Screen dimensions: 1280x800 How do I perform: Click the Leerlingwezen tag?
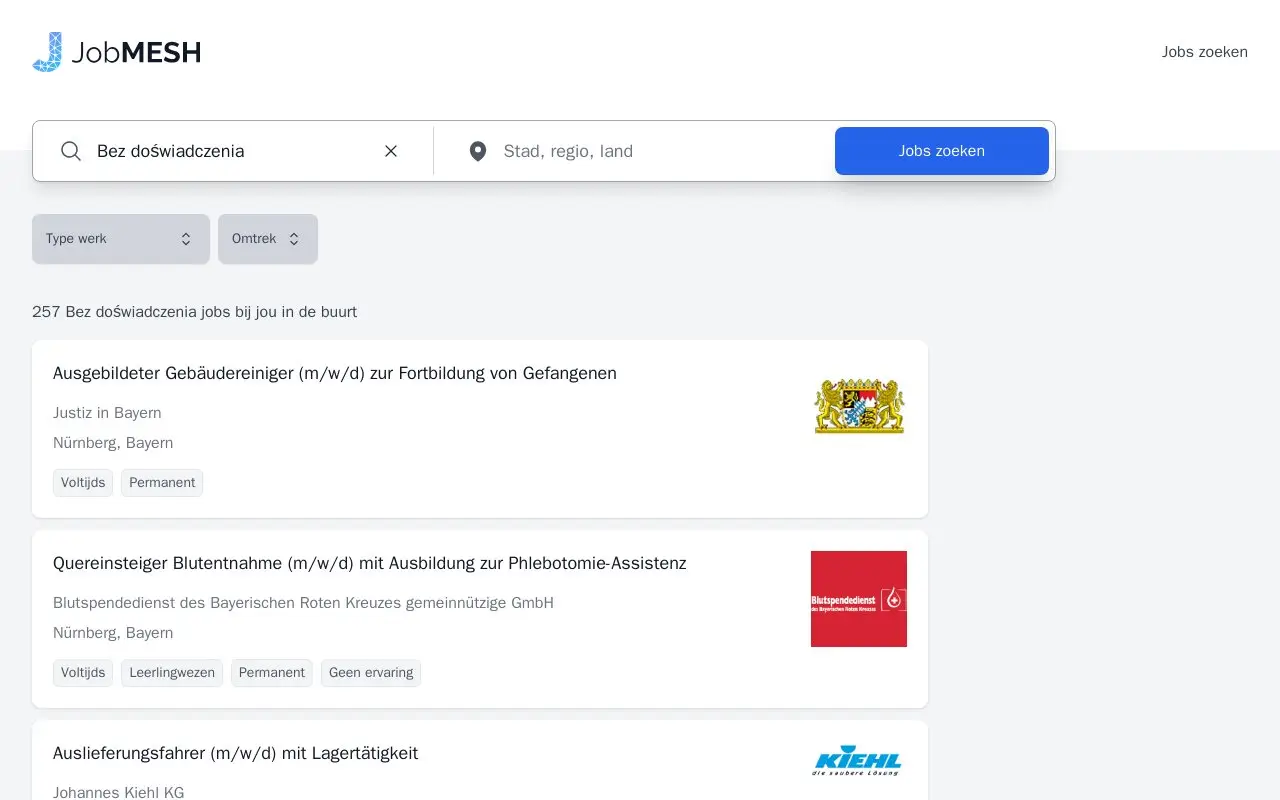coord(172,673)
